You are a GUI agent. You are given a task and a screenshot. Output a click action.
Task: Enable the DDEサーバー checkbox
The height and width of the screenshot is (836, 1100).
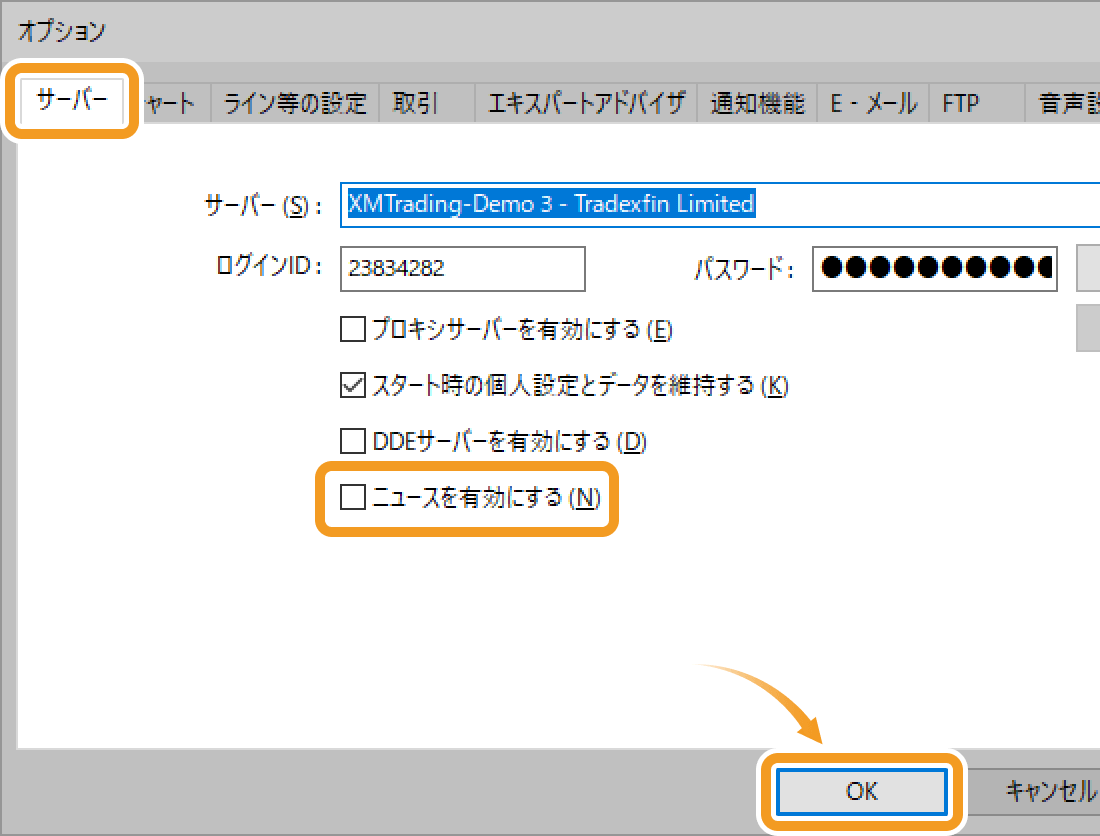pyautogui.click(x=353, y=441)
